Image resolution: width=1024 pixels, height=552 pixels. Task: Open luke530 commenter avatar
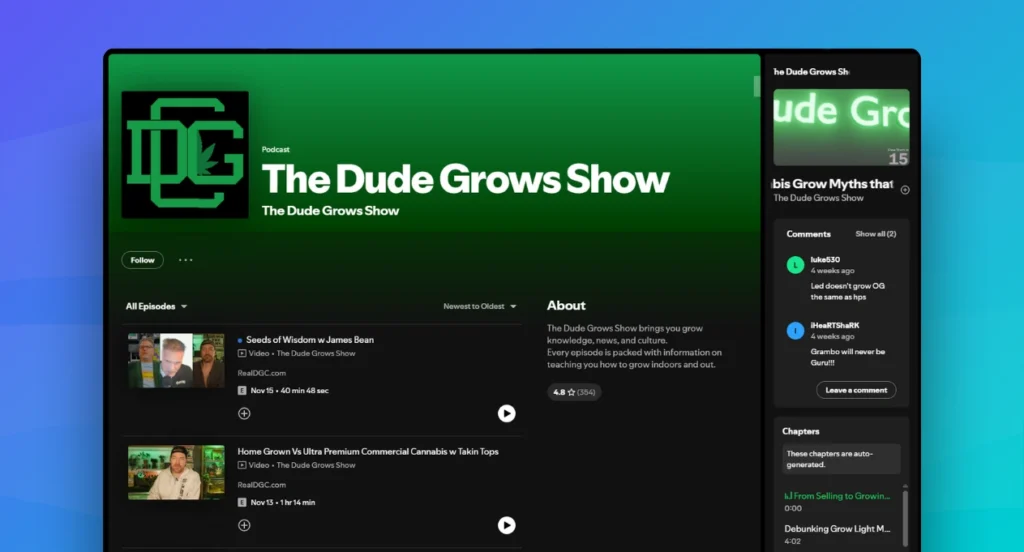(x=795, y=265)
